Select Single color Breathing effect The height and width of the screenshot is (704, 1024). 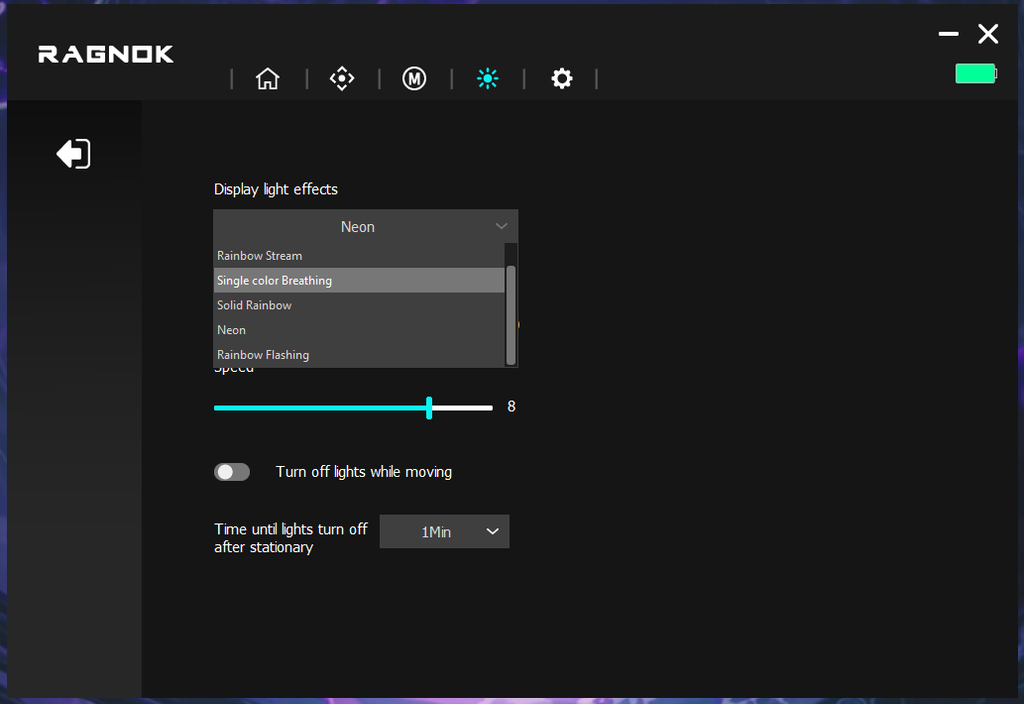pos(359,280)
